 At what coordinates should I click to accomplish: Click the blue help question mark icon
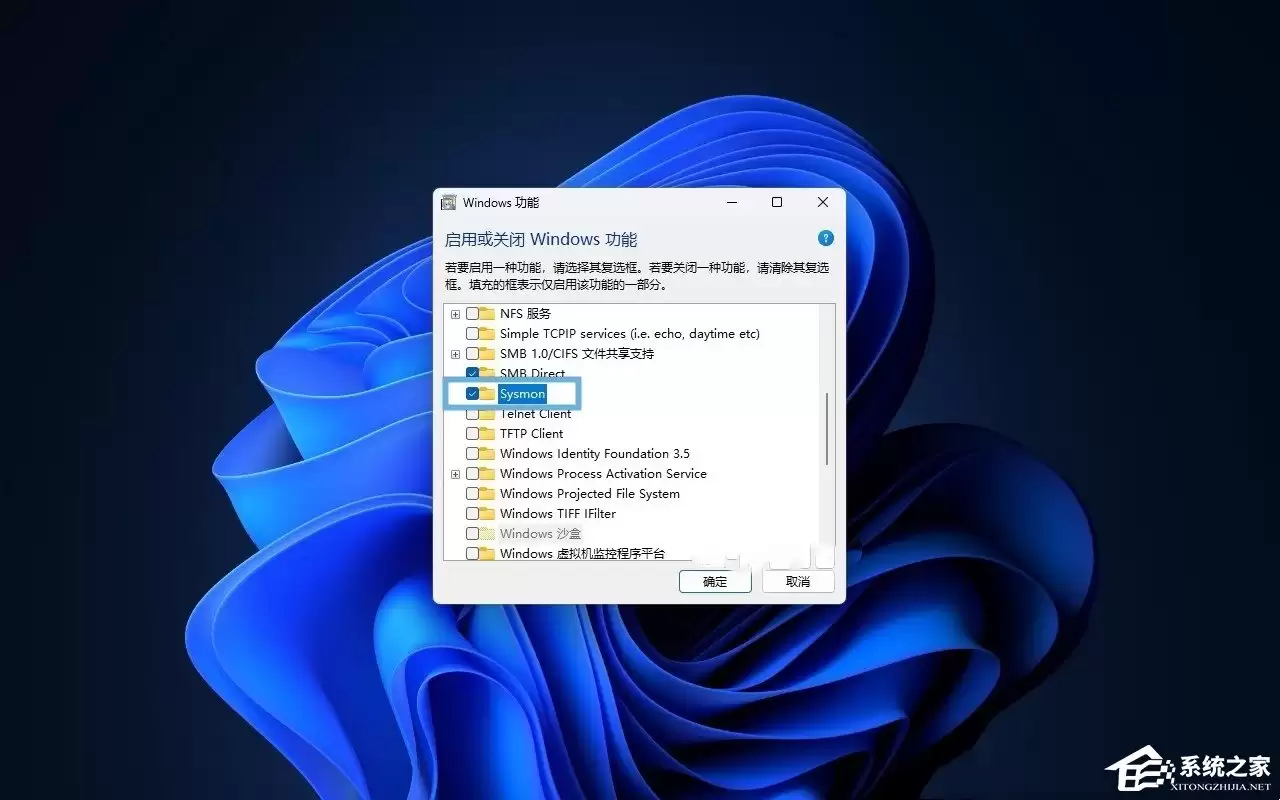click(x=825, y=238)
